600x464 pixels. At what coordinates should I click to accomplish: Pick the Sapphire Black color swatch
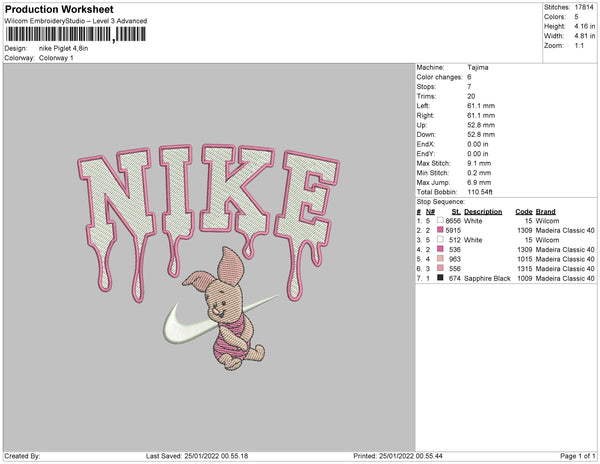[440, 278]
